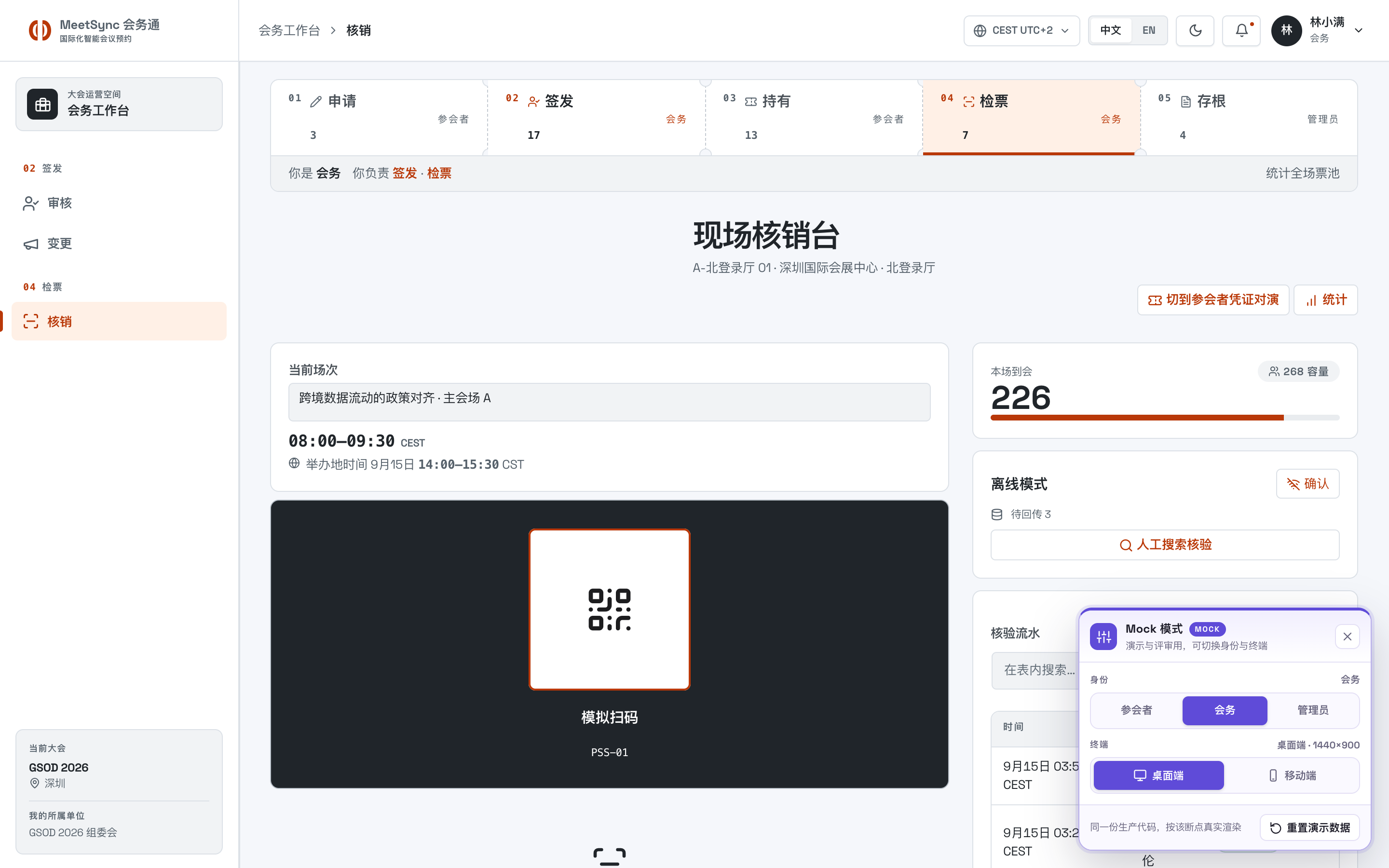
Task: Follow the 会务工作台 breadcrumb link
Action: point(289,30)
